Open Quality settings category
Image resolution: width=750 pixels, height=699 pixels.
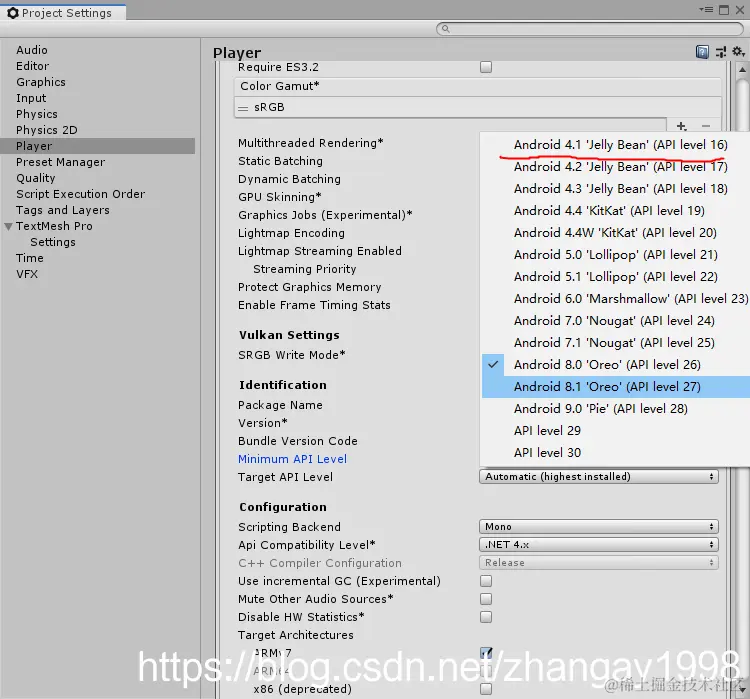[36, 178]
